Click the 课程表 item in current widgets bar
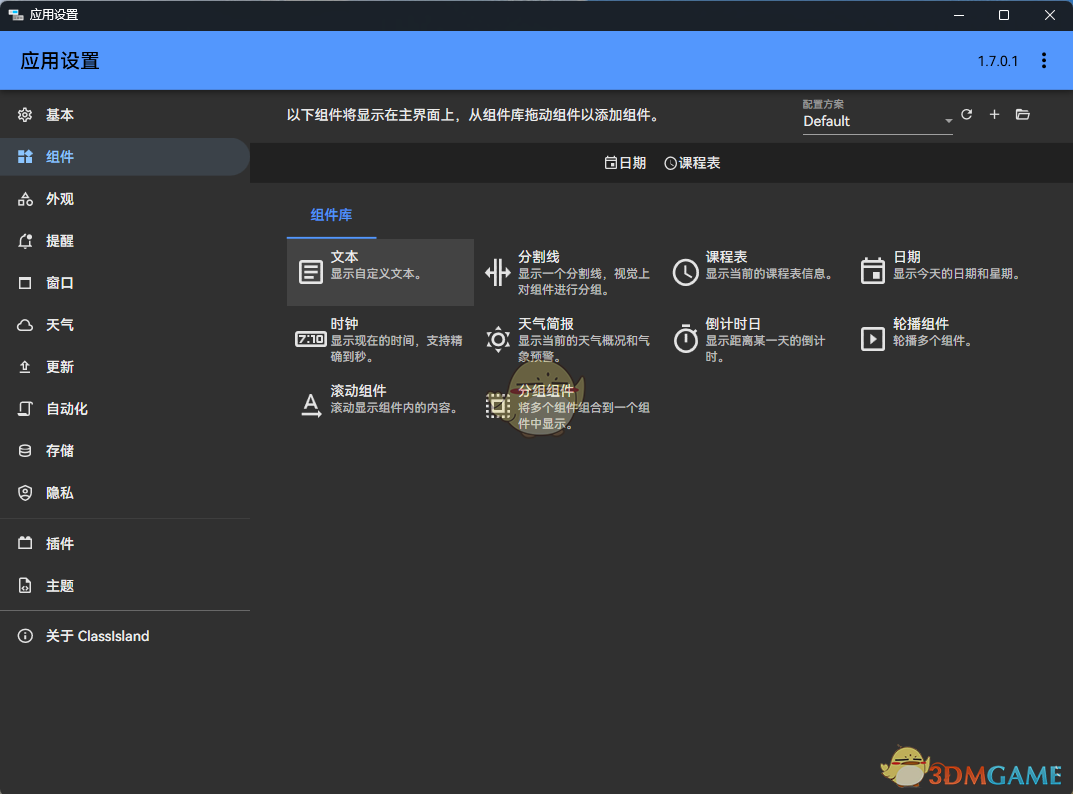Screen dimensions: 1073x794 click(x=692, y=162)
